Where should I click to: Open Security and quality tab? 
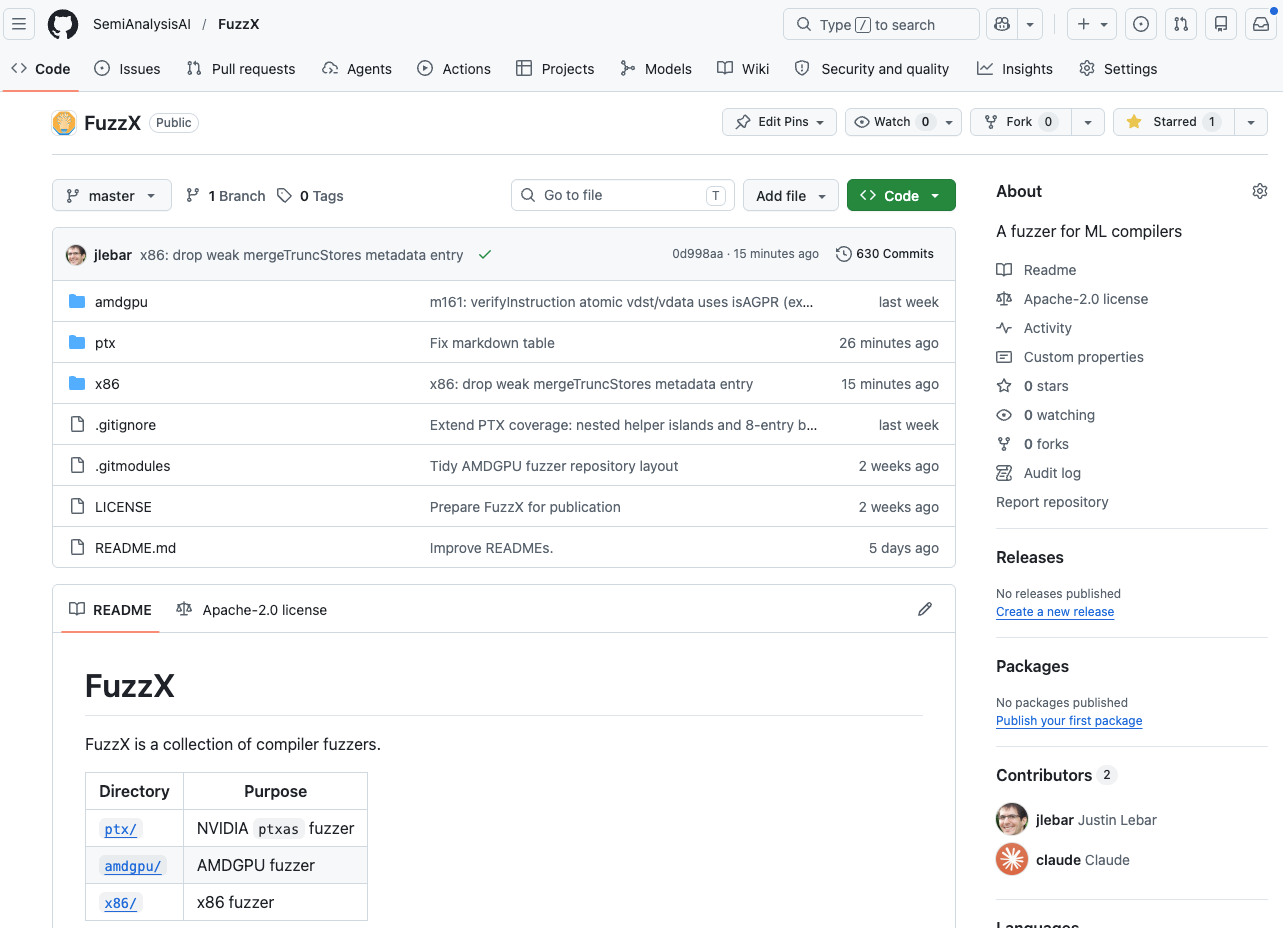pyautogui.click(x=872, y=68)
